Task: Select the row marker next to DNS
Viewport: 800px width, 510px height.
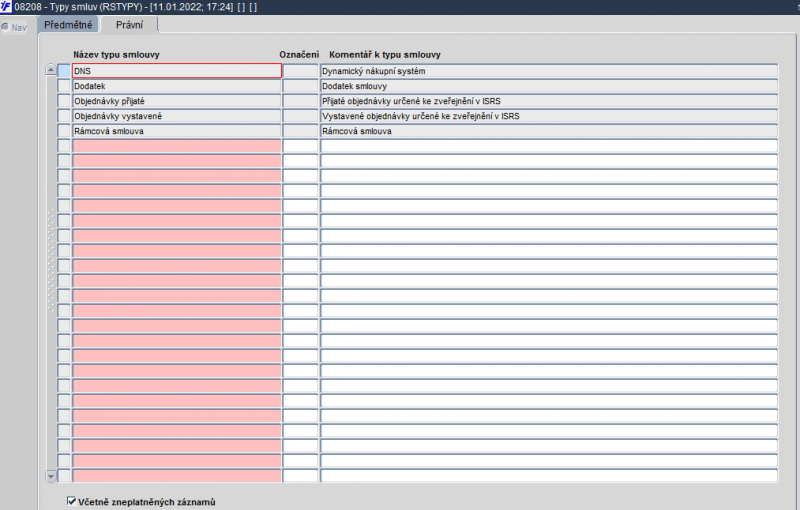Action: (x=64, y=71)
